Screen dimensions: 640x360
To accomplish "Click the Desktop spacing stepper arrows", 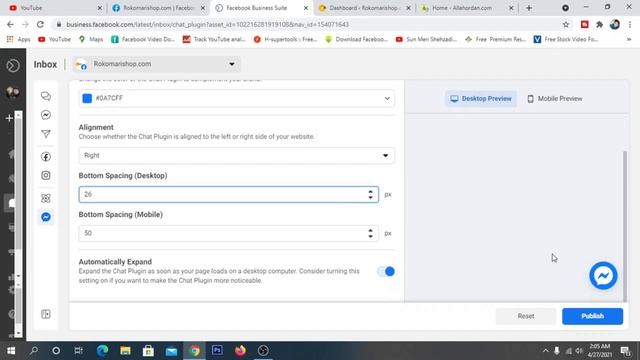I will [370, 195].
